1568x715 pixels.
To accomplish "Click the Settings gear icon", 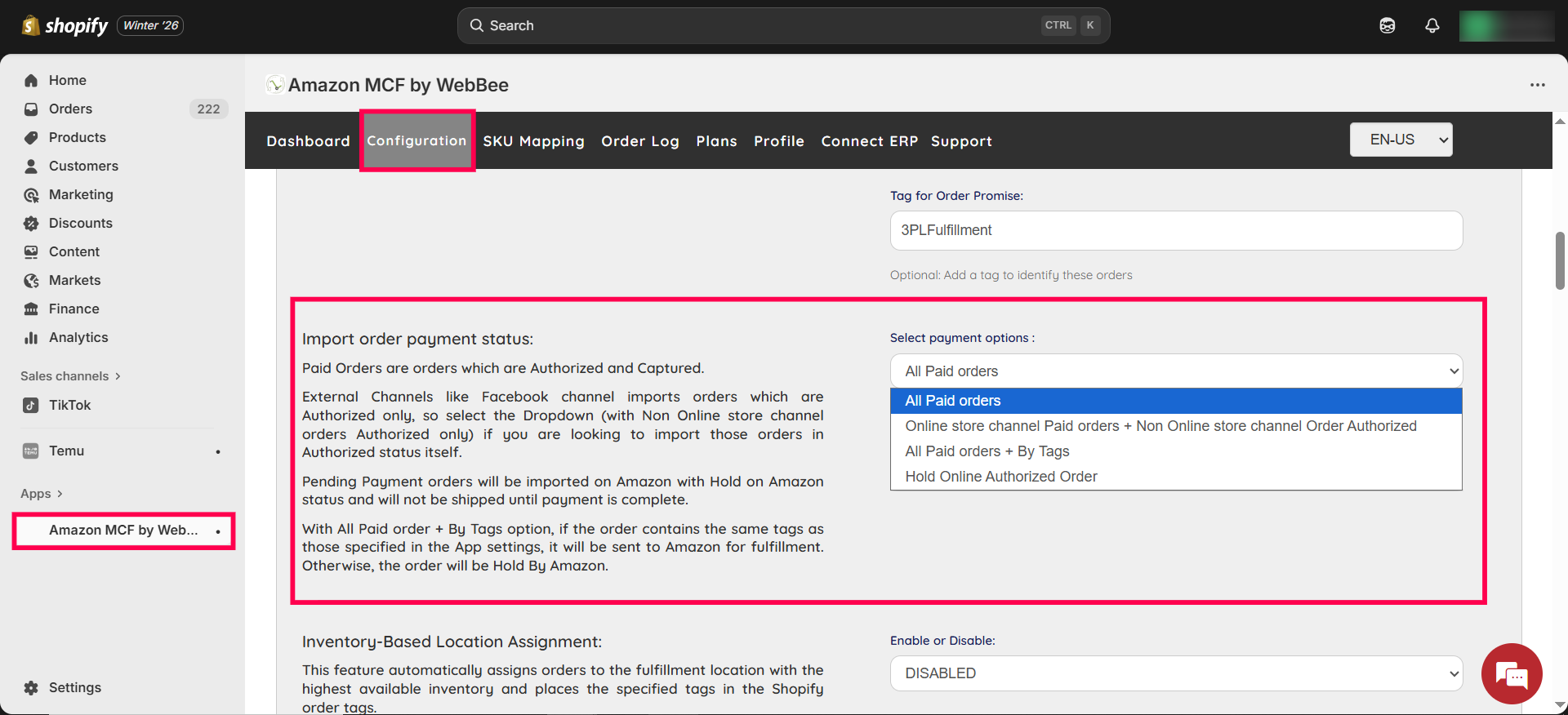I will [x=31, y=687].
